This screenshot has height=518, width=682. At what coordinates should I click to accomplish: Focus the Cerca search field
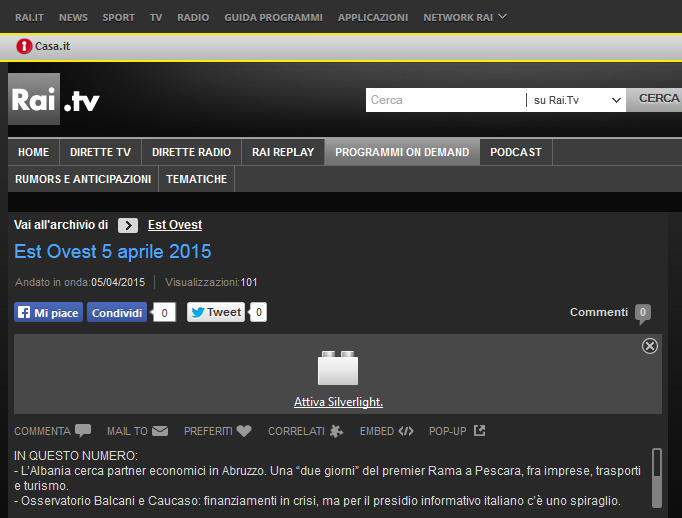pyautogui.click(x=445, y=100)
